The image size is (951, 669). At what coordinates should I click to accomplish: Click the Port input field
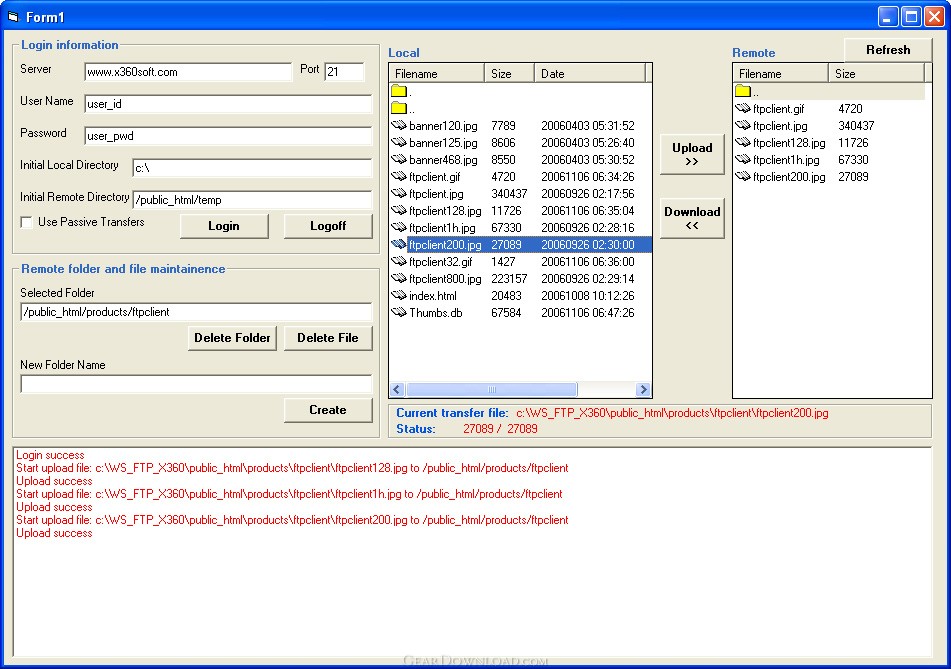pos(344,72)
